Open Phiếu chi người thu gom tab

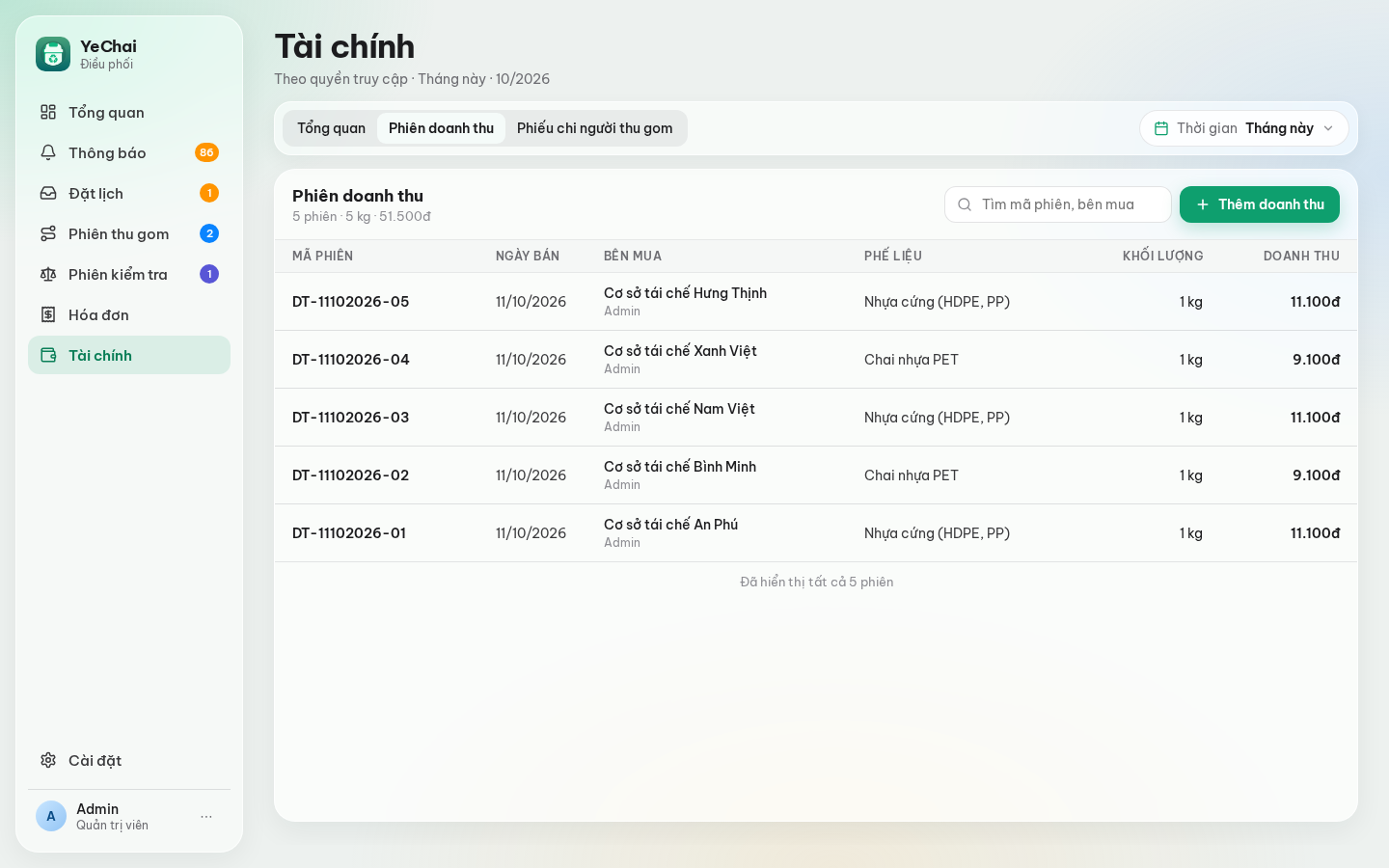pos(594,128)
